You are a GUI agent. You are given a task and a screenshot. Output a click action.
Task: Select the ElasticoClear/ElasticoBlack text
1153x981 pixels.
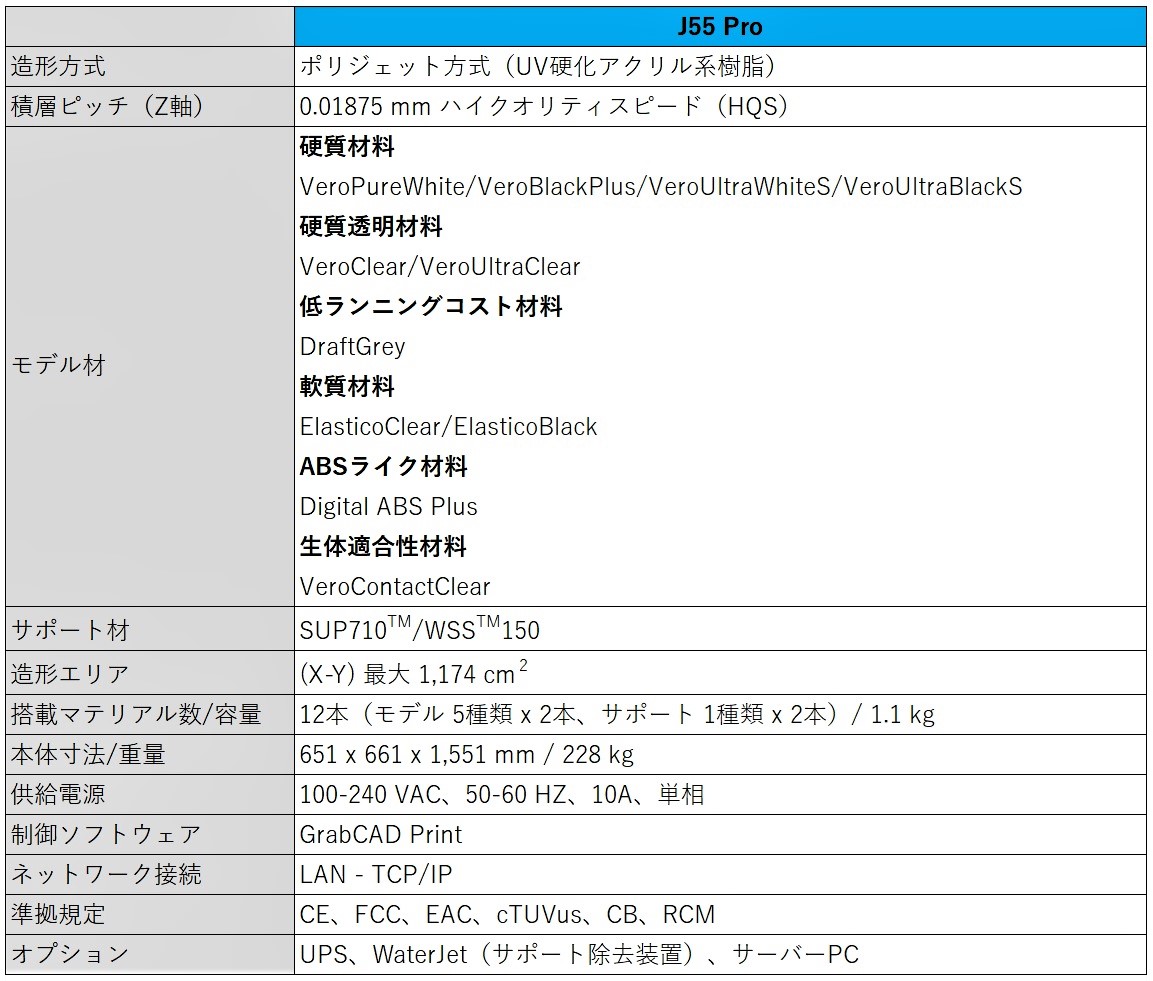[x=448, y=427]
